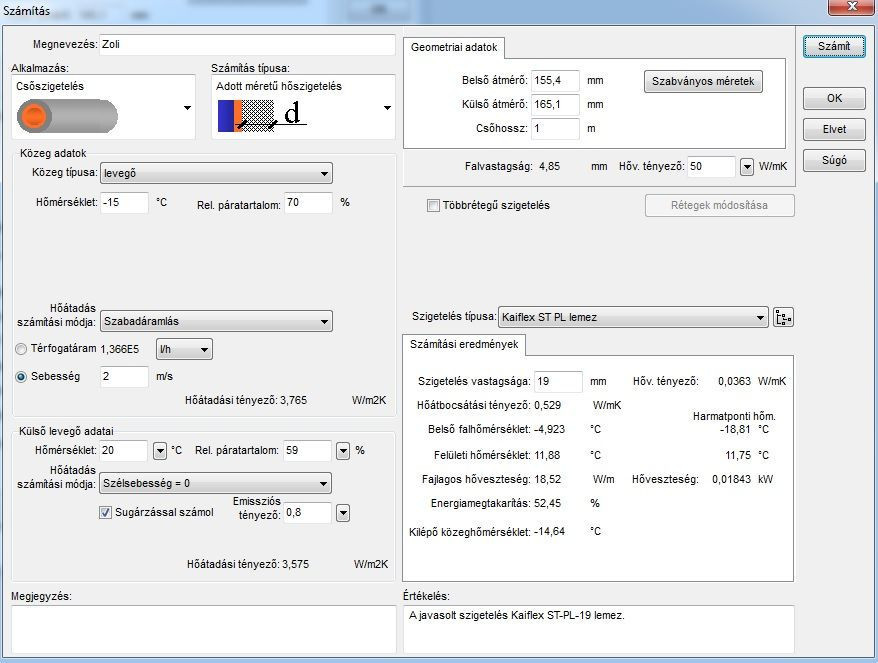The image size is (878, 663).
Task: Click the Harmatponti hőm. value -18,81
Action: (735, 429)
